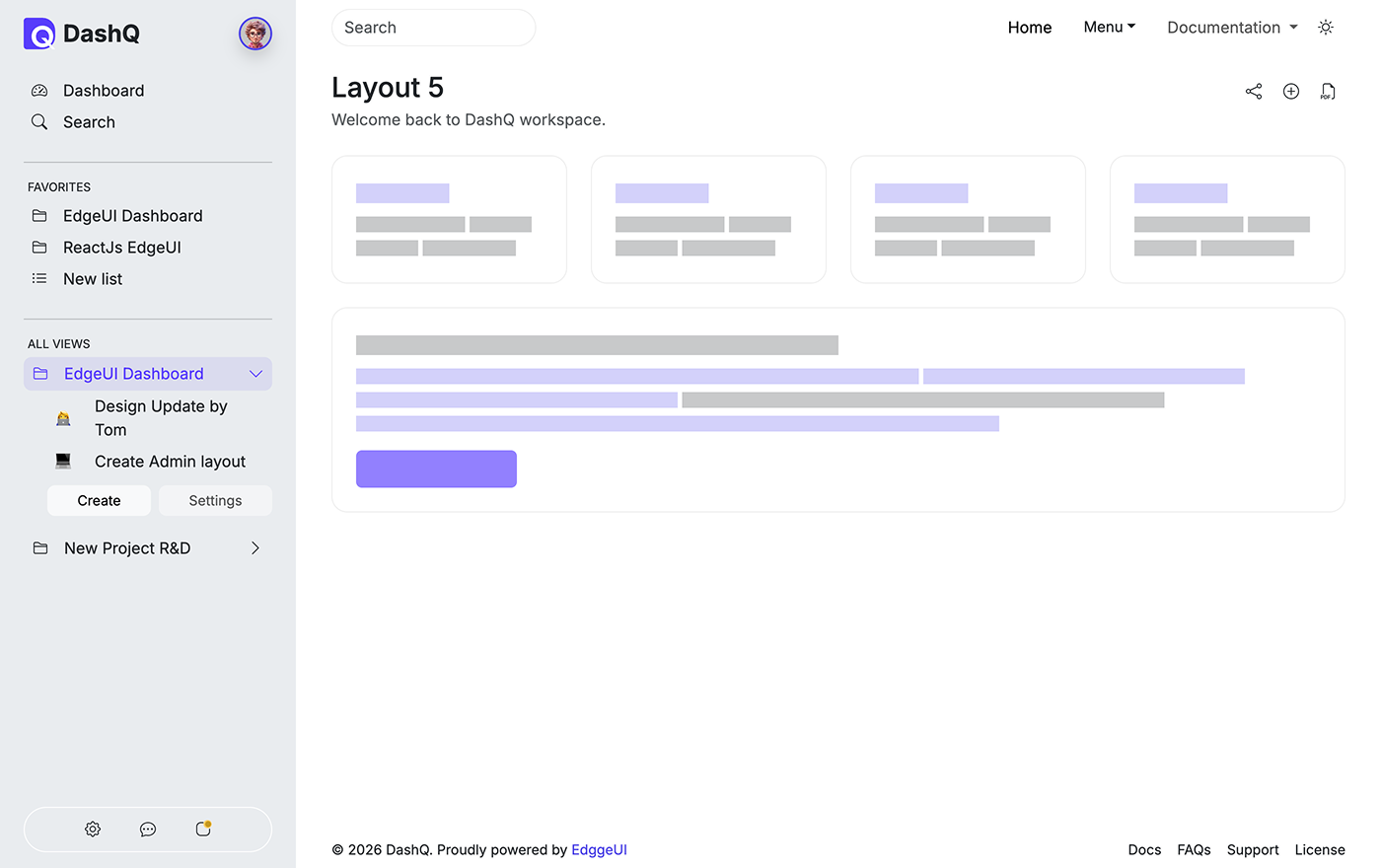
Task: Open the License footer link
Action: click(1319, 849)
